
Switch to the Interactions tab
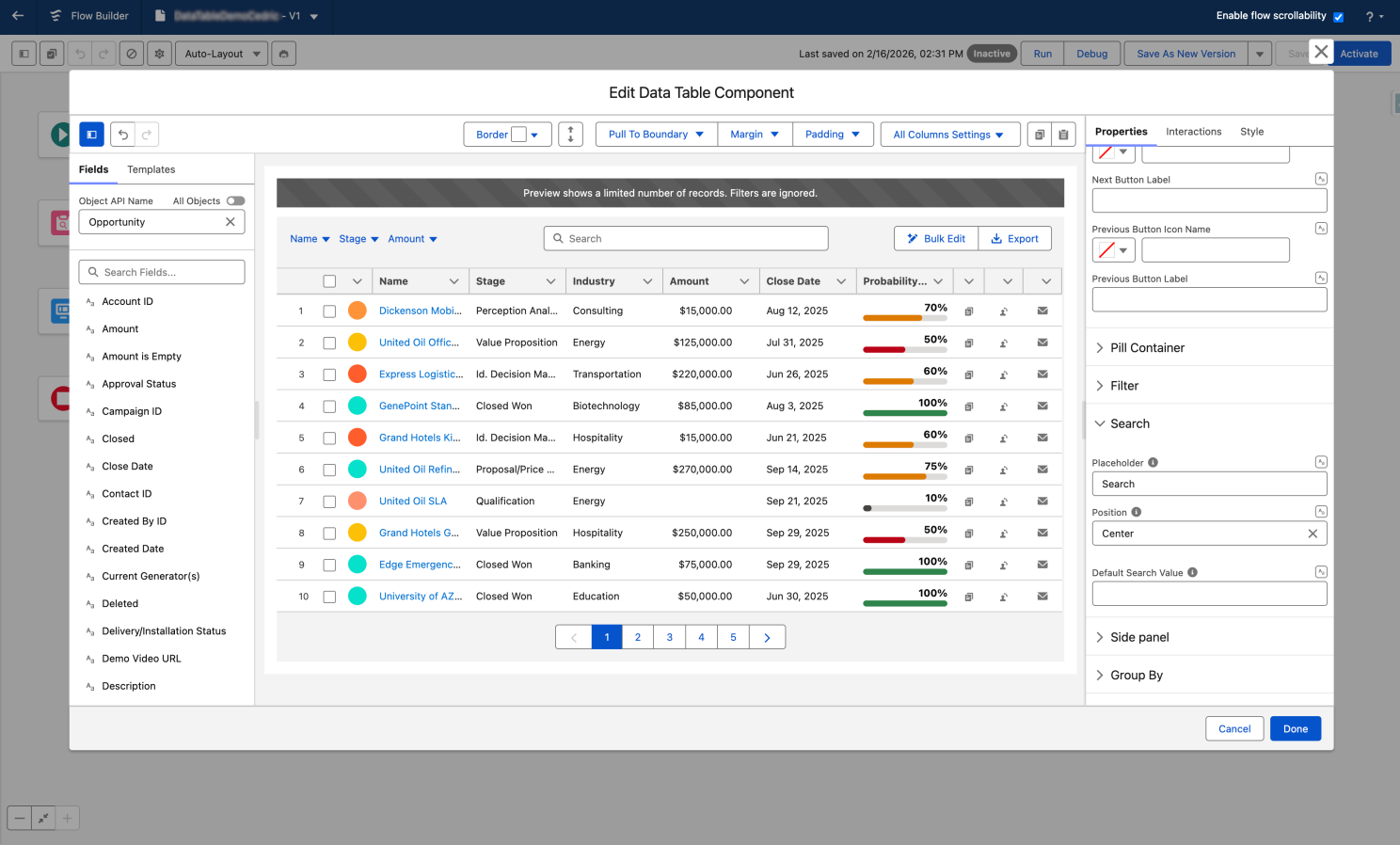coord(1193,132)
